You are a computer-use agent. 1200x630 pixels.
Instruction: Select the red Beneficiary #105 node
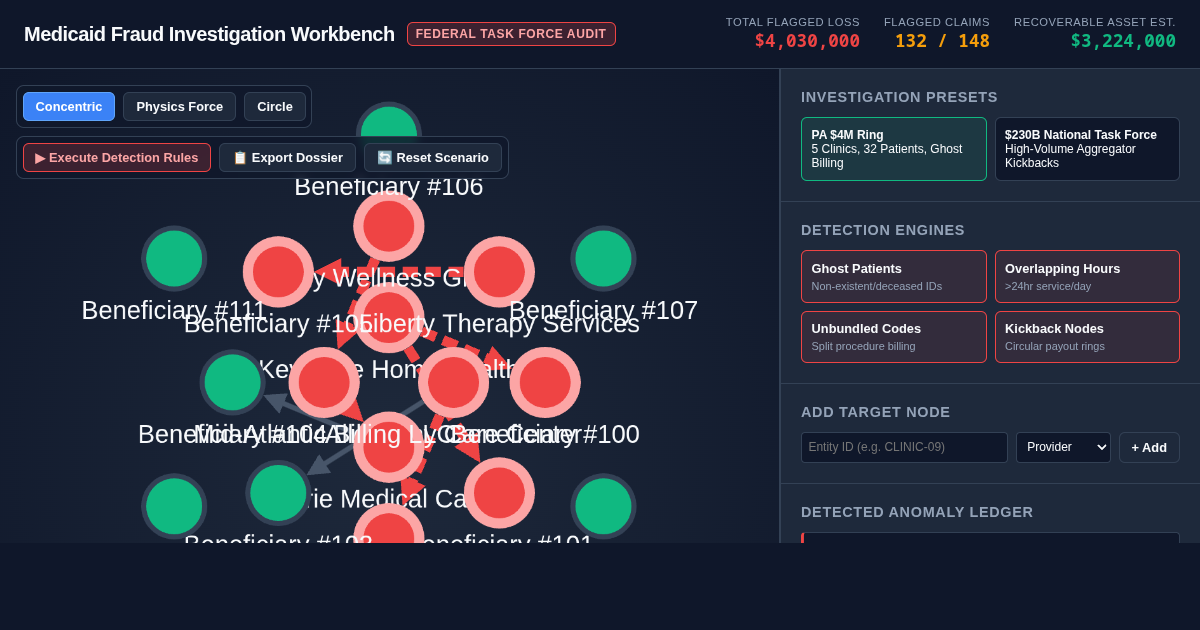[x=278, y=272]
